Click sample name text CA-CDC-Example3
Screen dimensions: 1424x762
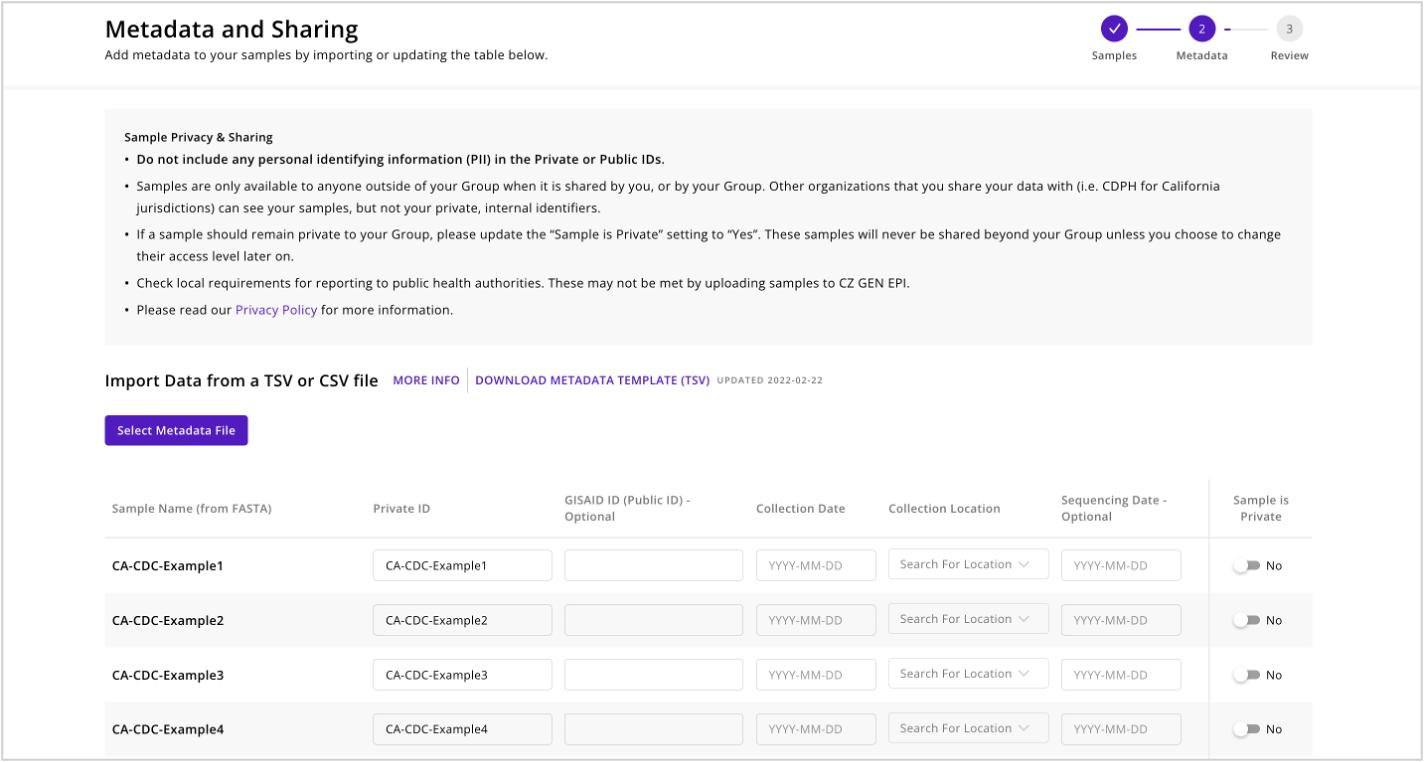click(168, 675)
